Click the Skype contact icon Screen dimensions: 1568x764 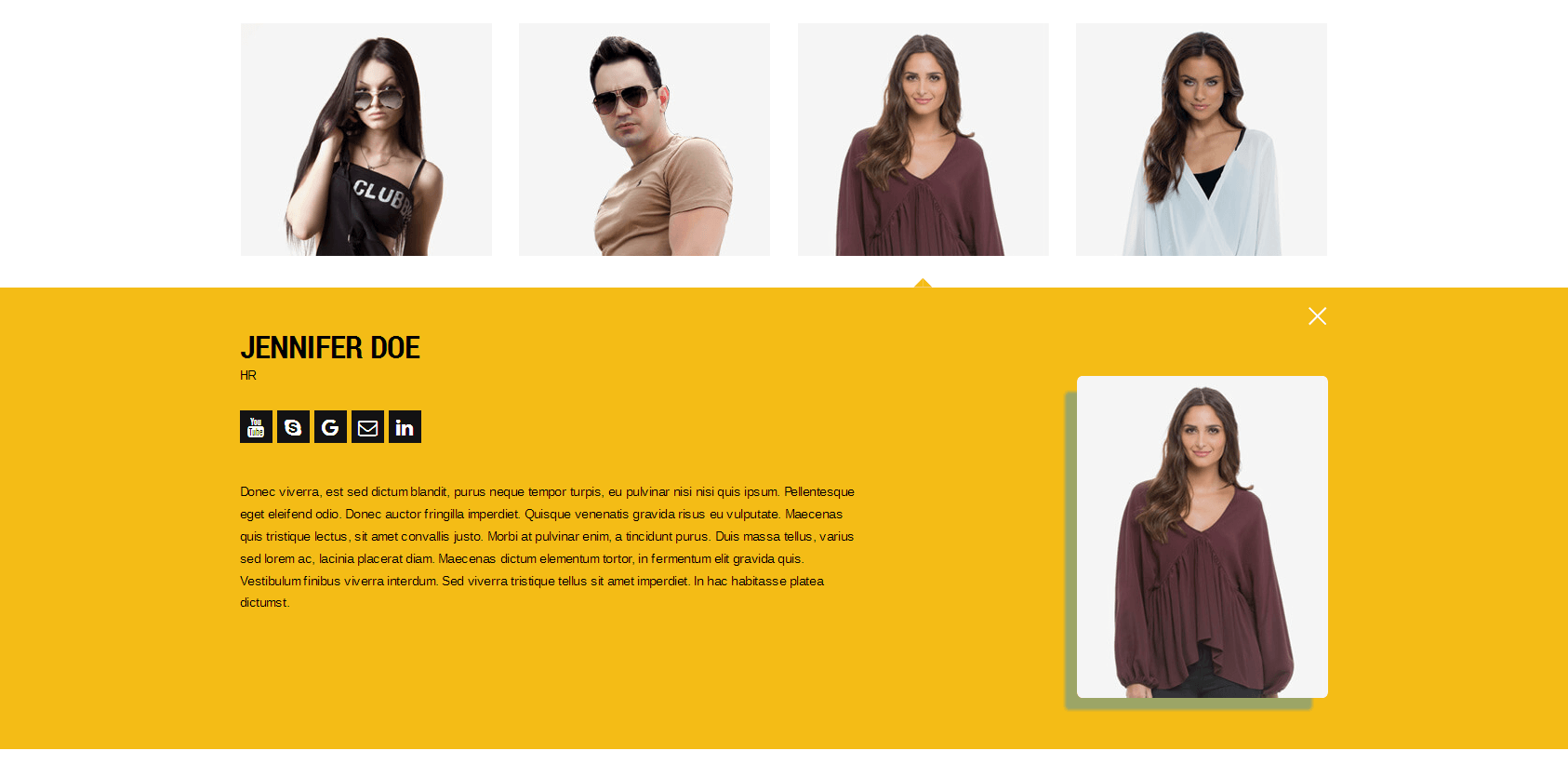(293, 427)
